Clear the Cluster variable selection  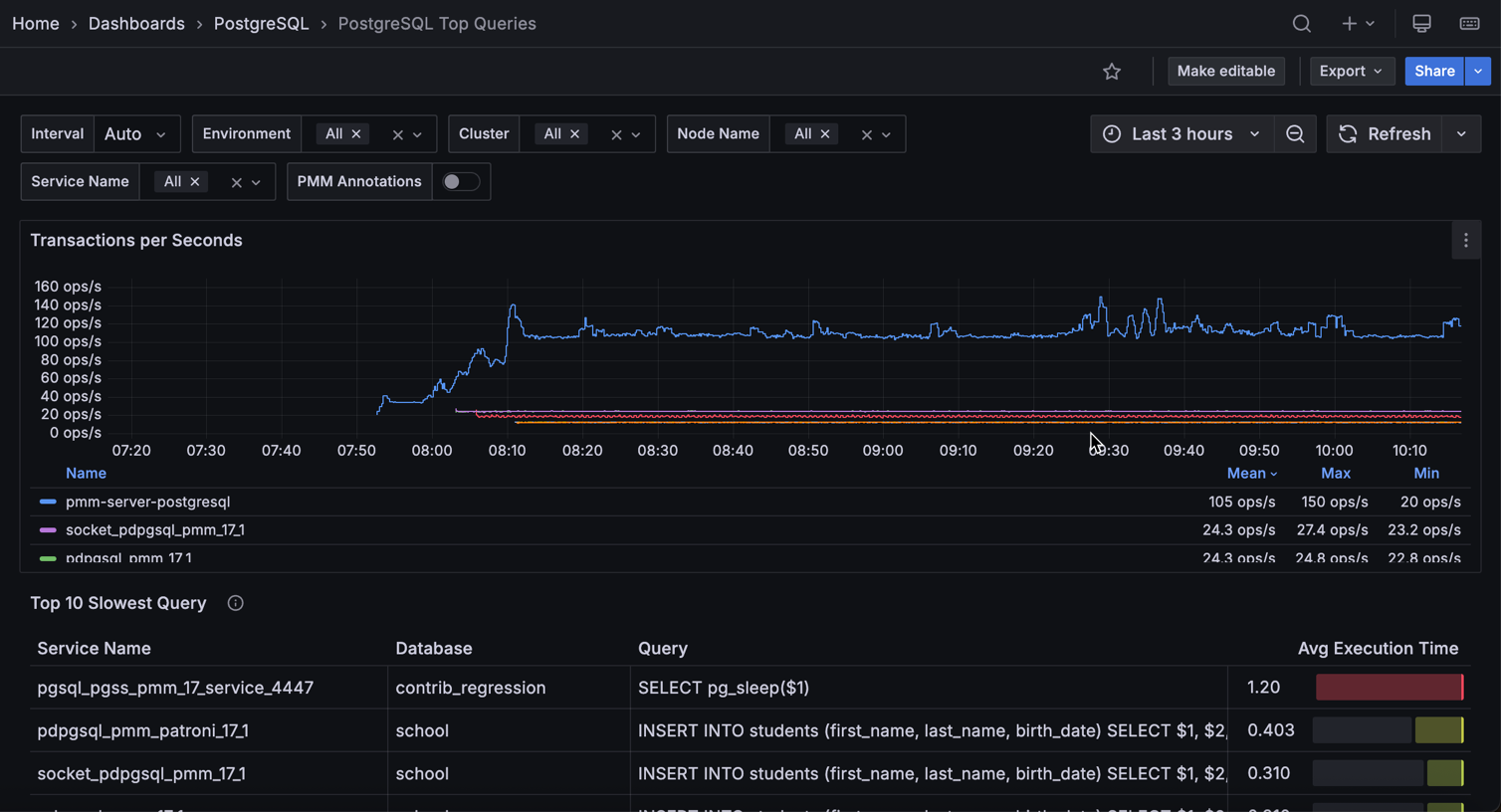[x=617, y=133]
